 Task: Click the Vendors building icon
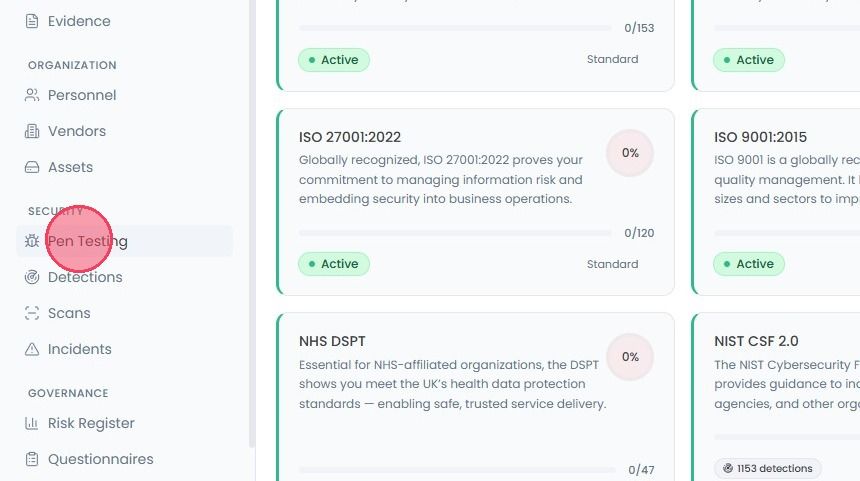pyautogui.click(x=32, y=131)
